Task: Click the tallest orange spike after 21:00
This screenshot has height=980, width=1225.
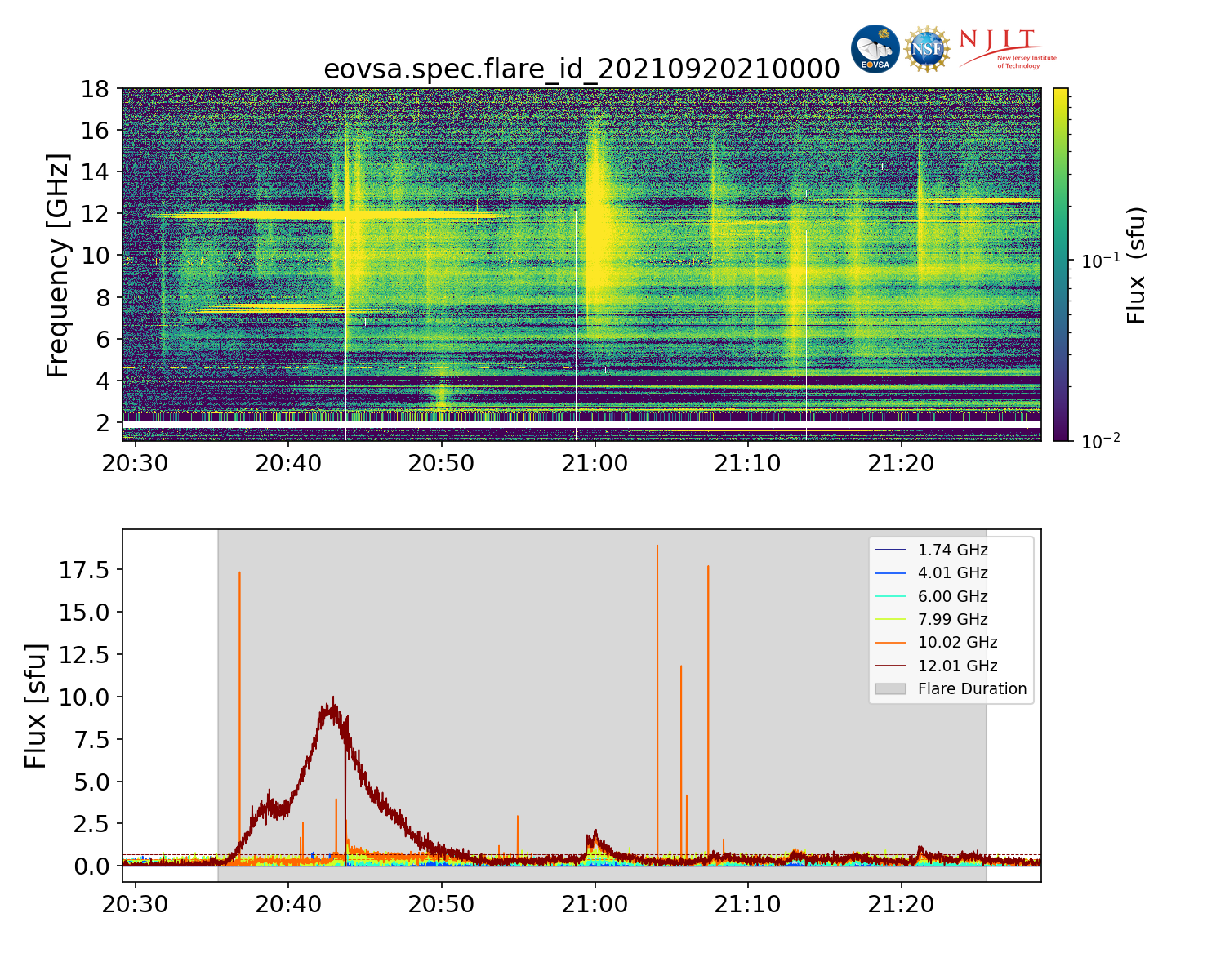Action: coord(657,547)
